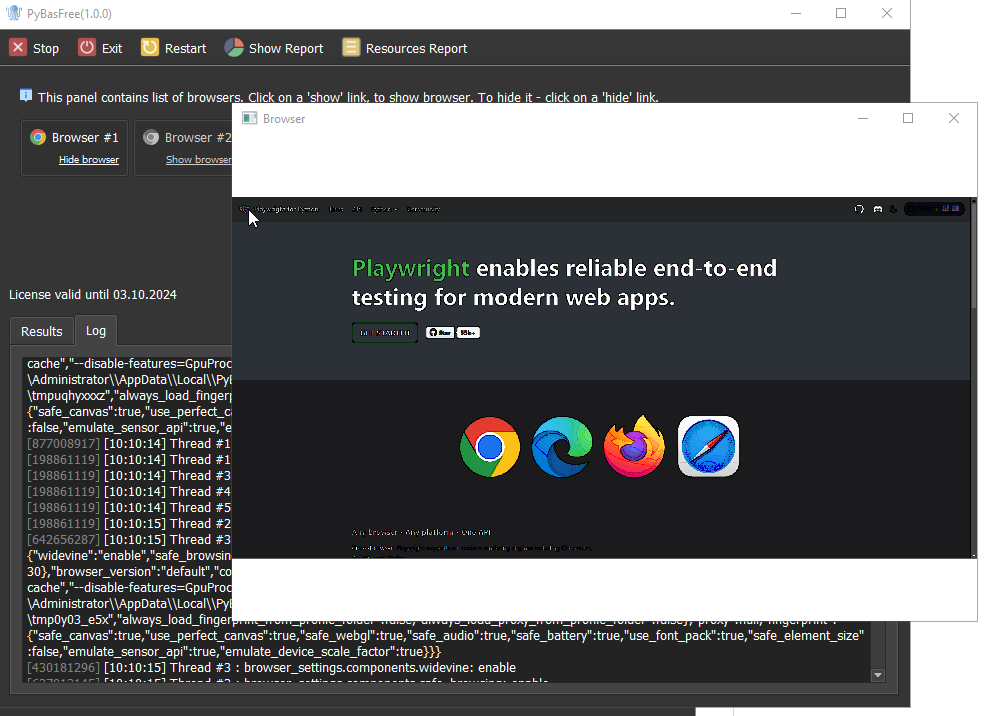Maximize the Browser window
The width and height of the screenshot is (1008, 716).
(908, 118)
